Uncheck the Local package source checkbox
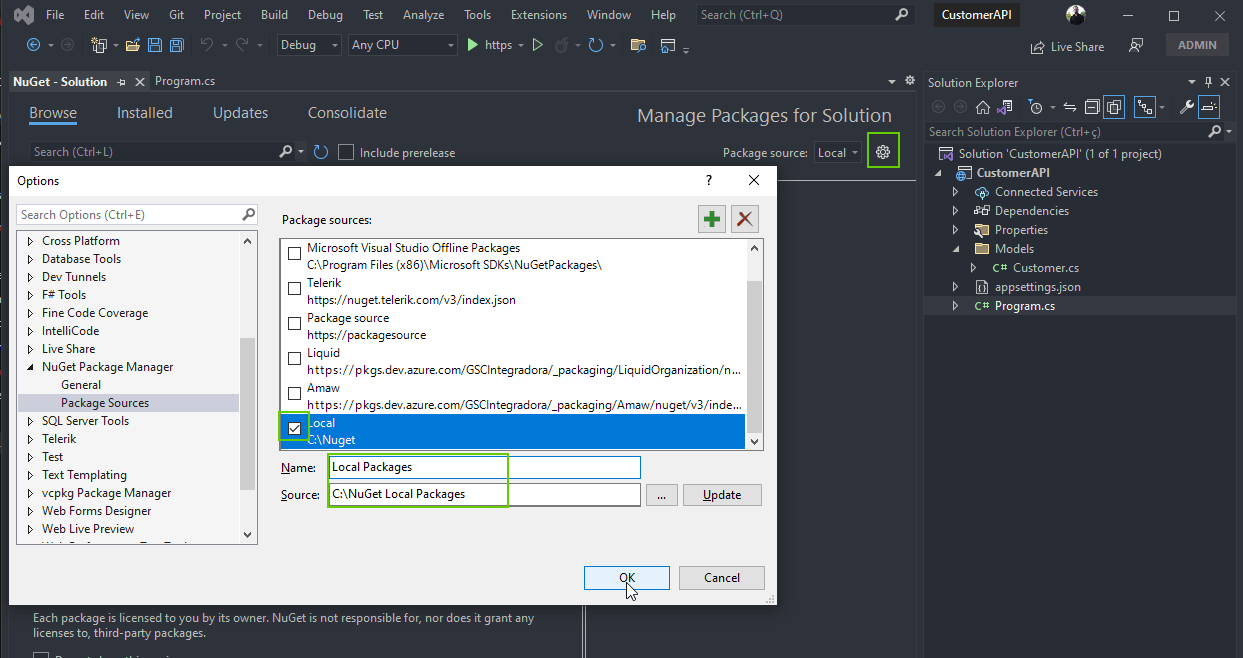1243x658 pixels. pyautogui.click(x=294, y=428)
